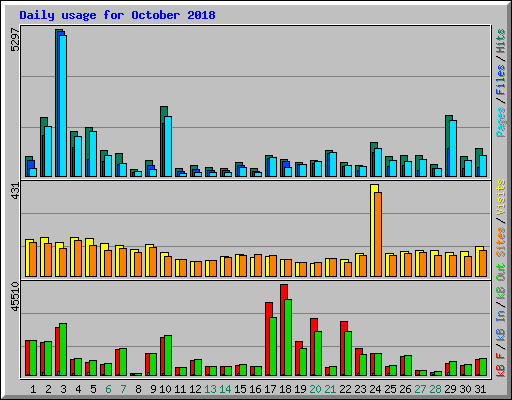Click the Files legend label
512x400 pixels.
501,80
